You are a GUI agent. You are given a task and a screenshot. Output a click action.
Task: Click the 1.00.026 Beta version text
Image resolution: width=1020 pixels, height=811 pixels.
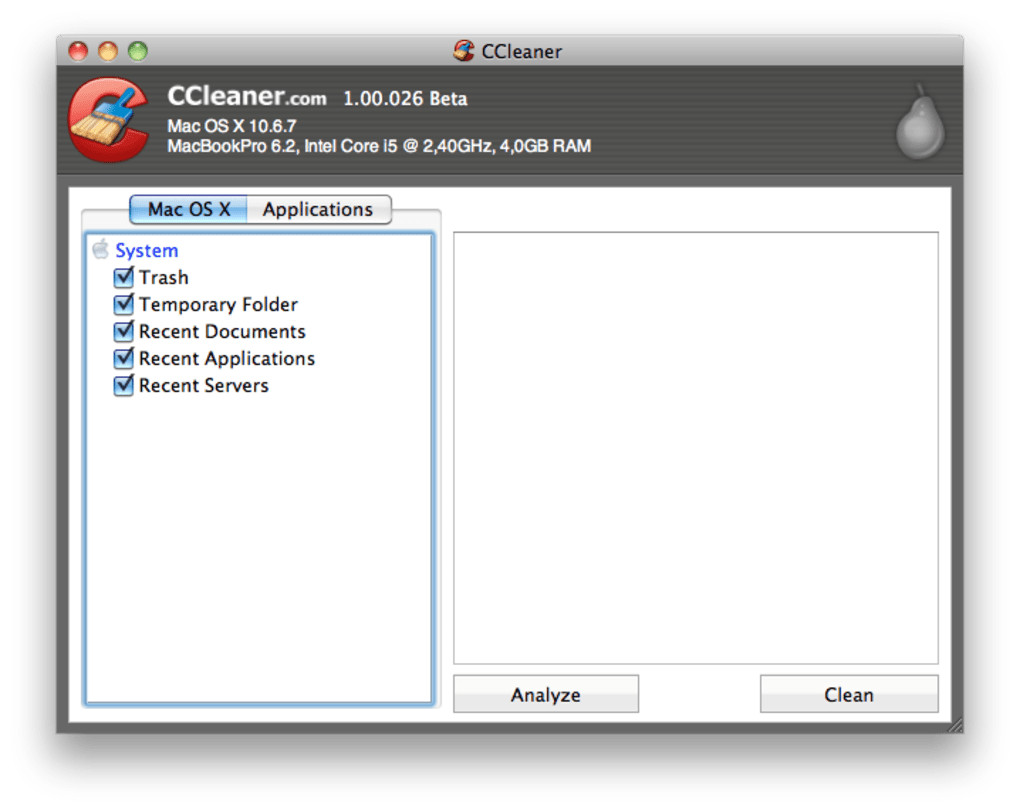pos(405,99)
